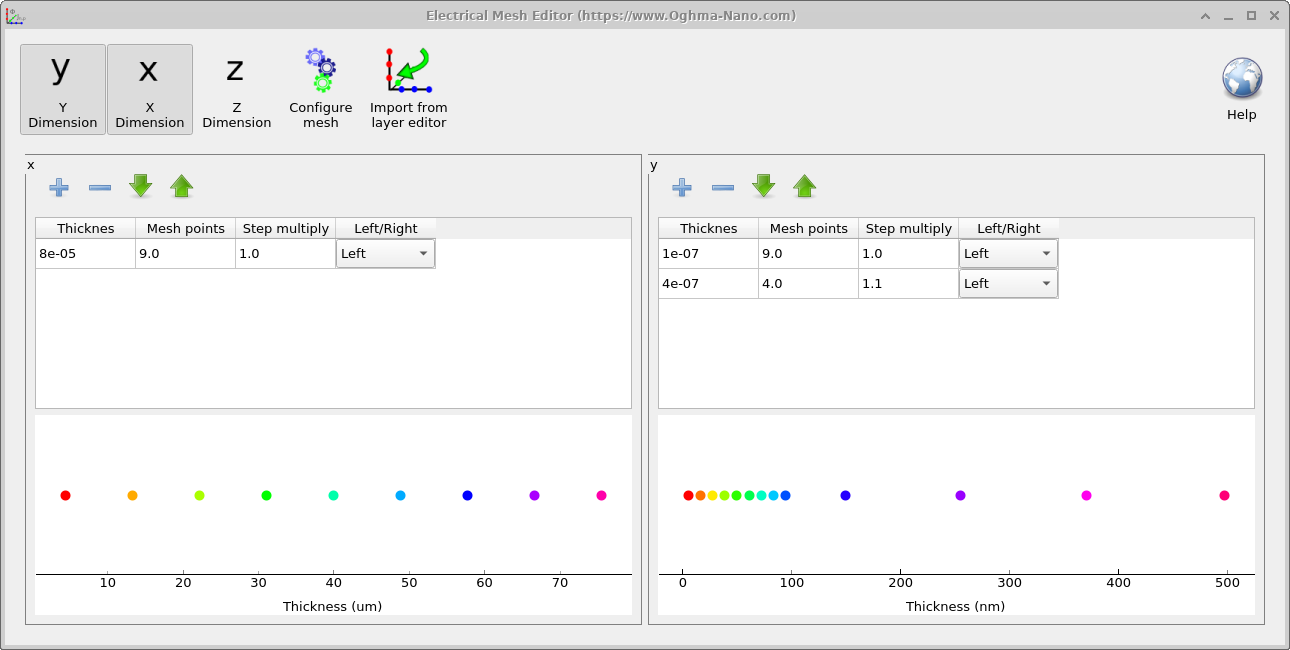The height and width of the screenshot is (650, 1290).
Task: Select the X Dimension button
Action: (149, 89)
